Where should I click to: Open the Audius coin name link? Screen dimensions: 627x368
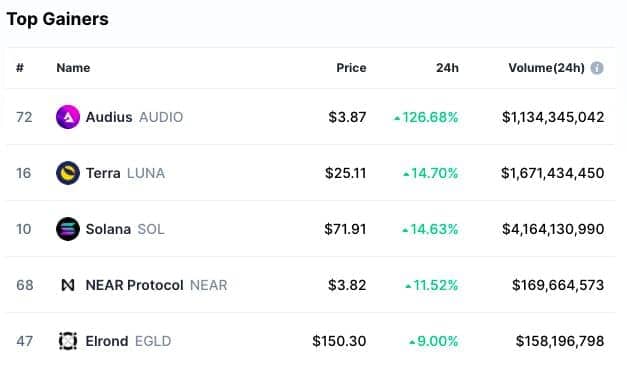(x=109, y=117)
